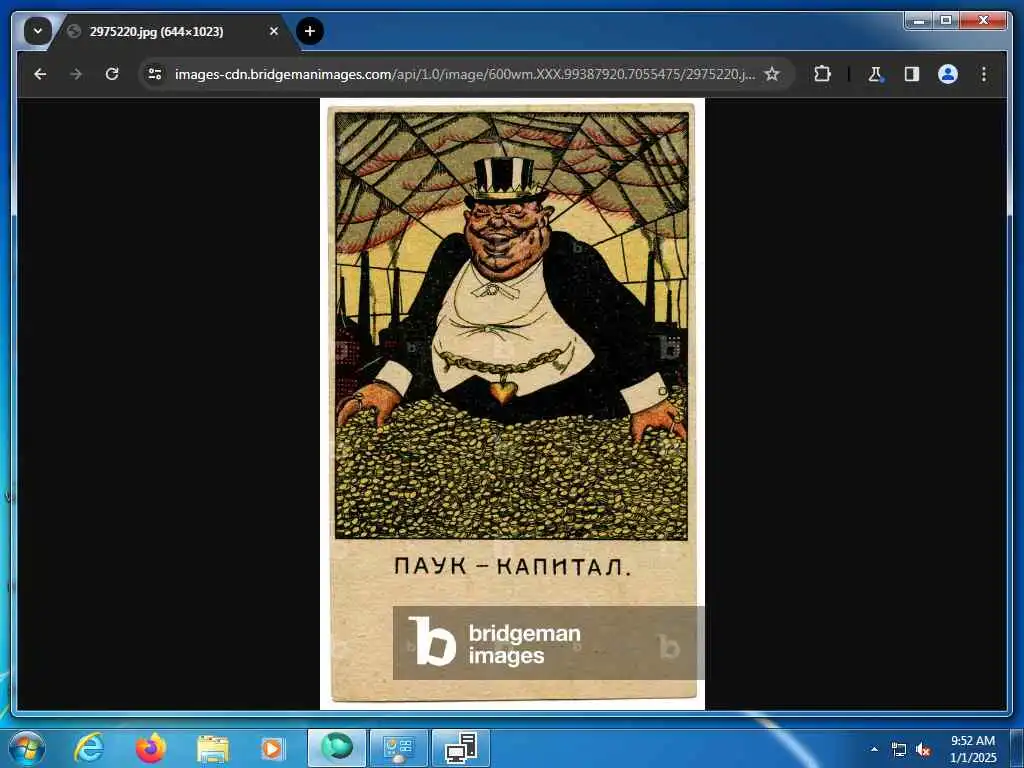Screen dimensions: 1024x768
Task: View site information icon in address bar
Action: (x=155, y=74)
